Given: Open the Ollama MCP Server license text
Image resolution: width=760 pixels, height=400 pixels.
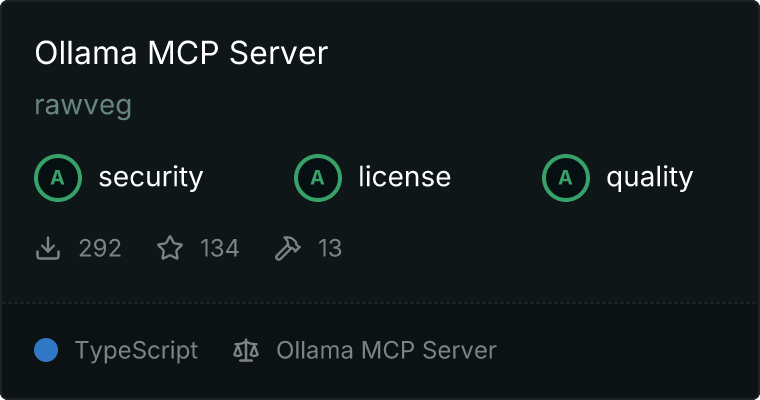Looking at the screenshot, I should click(x=386, y=350).
